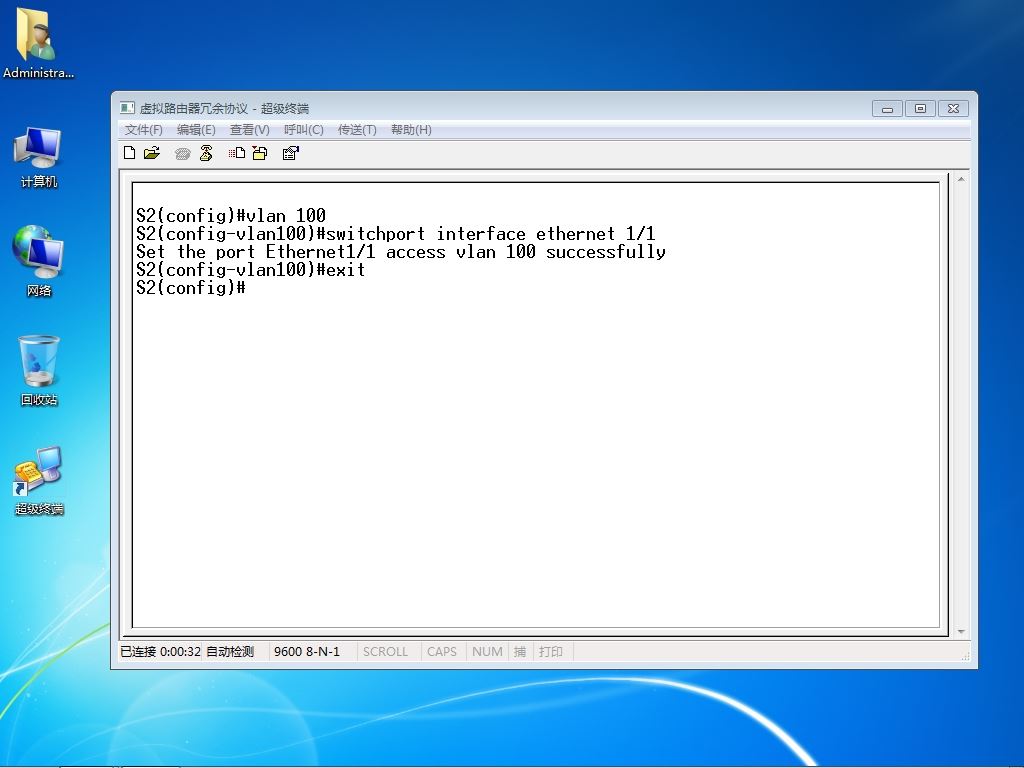The width and height of the screenshot is (1024, 768).
Task: Click the NUM status indicator
Action: tap(487, 651)
